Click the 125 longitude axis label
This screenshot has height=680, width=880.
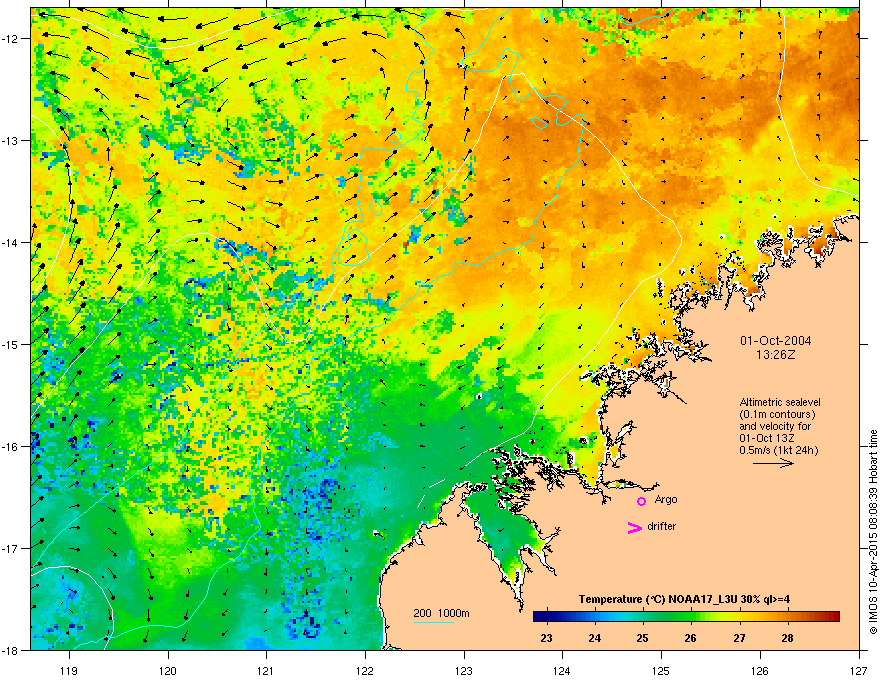tap(661, 670)
